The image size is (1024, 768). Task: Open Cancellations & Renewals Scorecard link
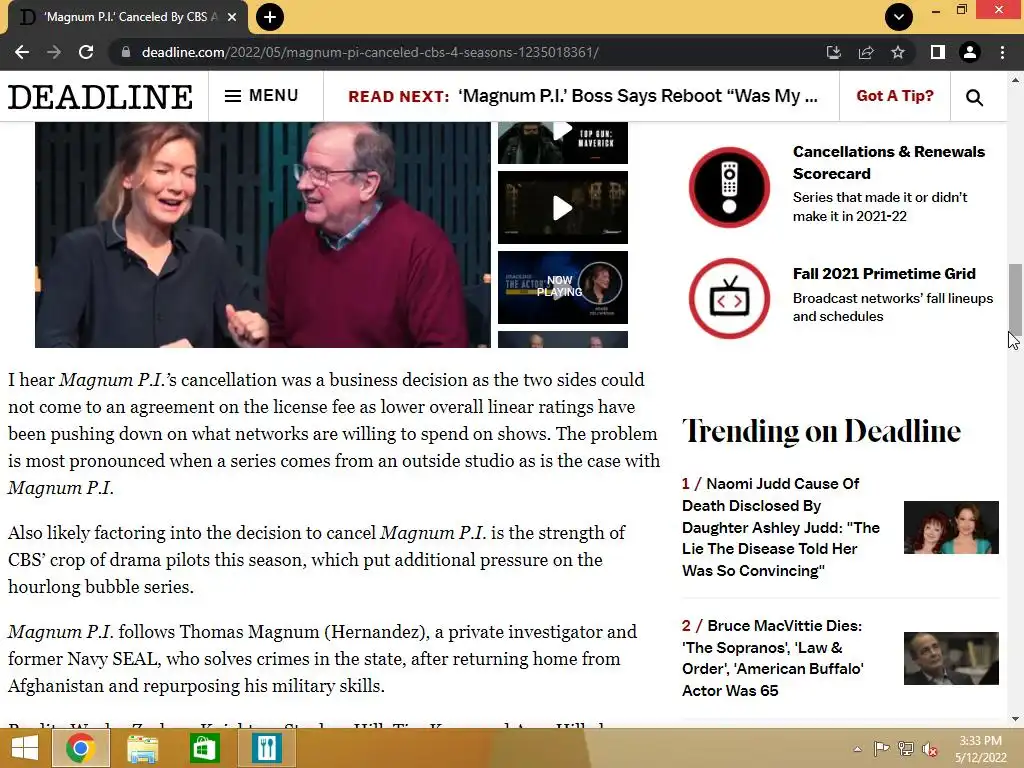(x=888, y=163)
